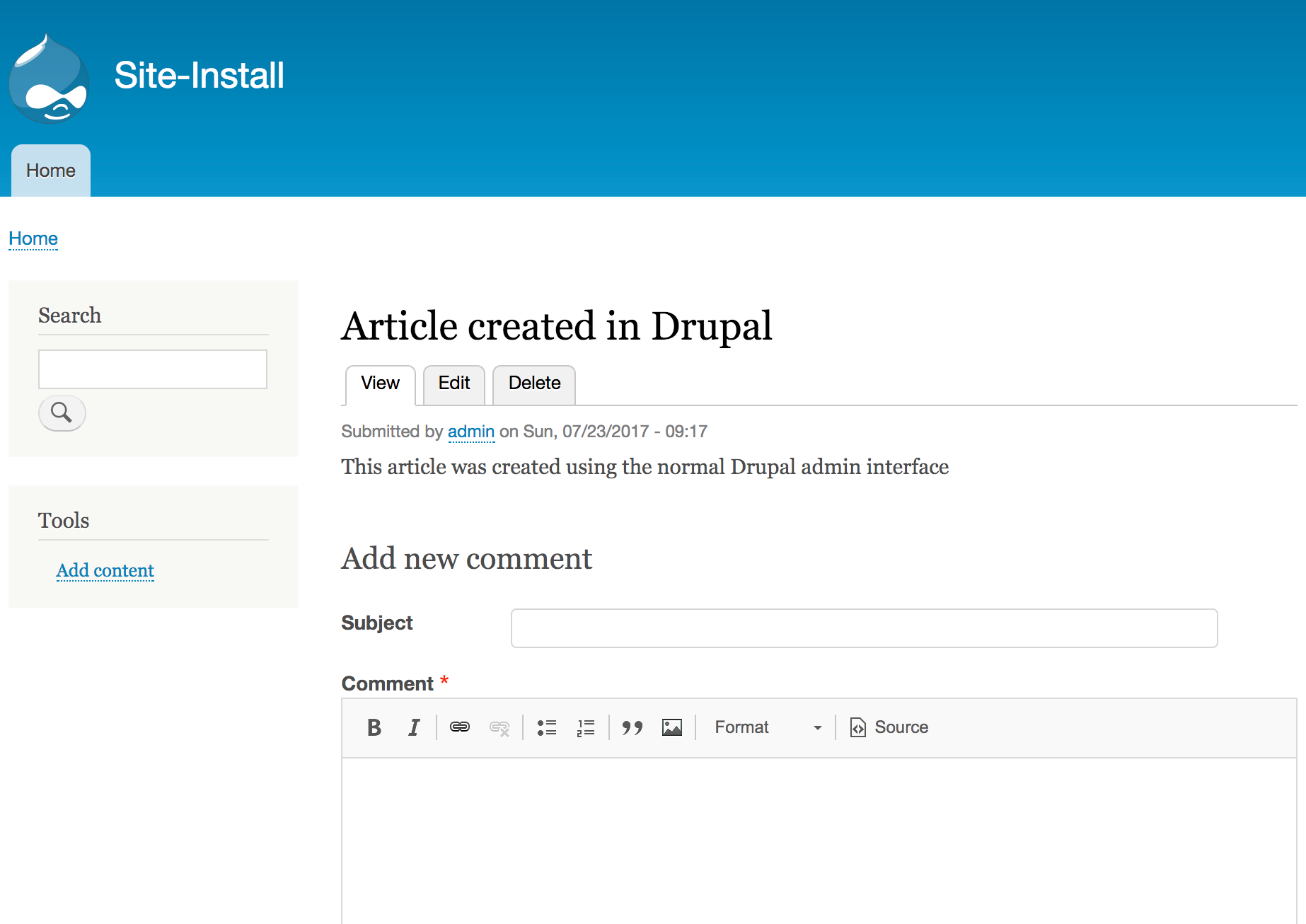Focus the comment Subject field
The image size is (1306, 924).
tap(864, 628)
